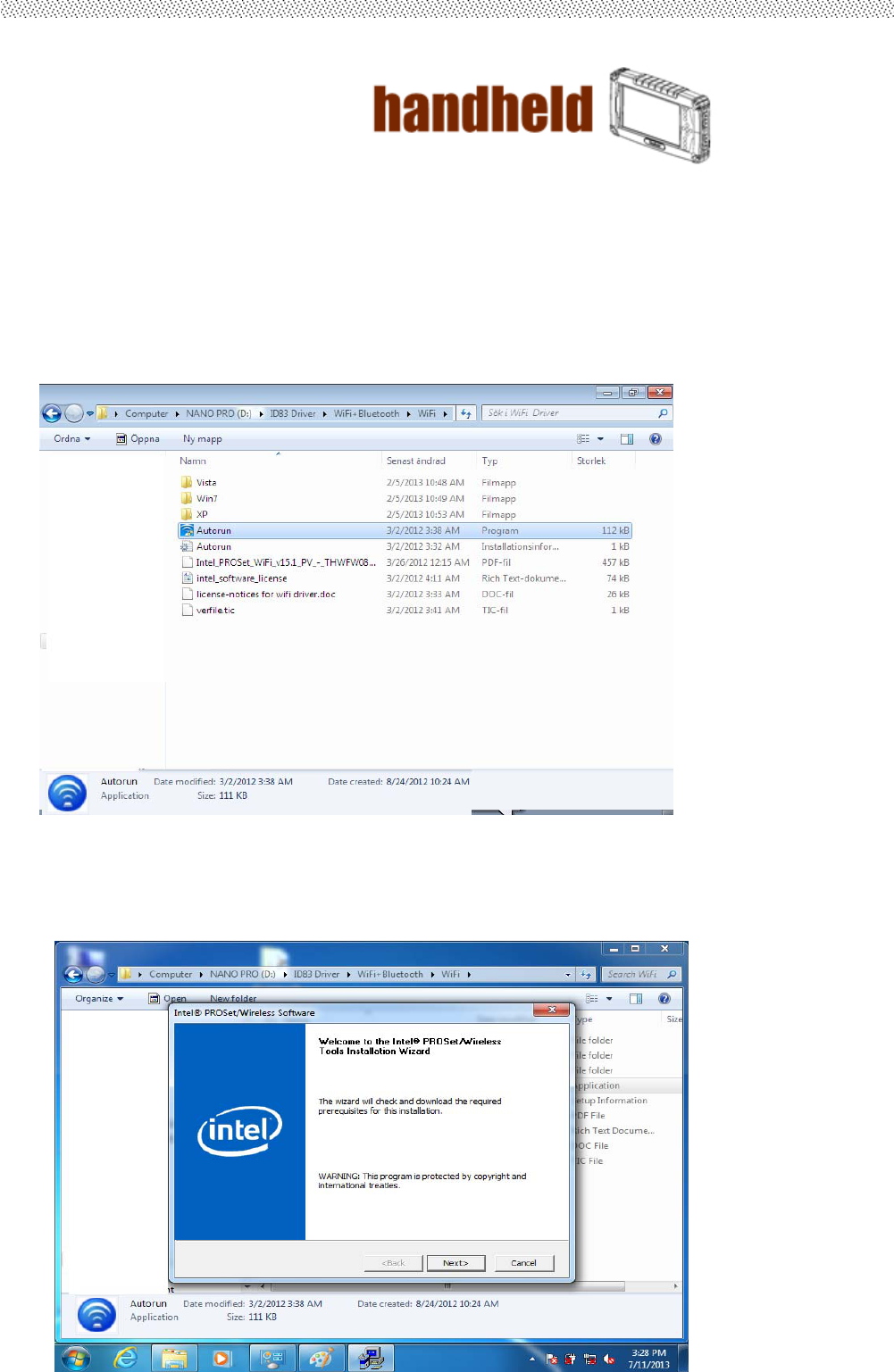Click Öppna in the upper toolbar
894x1372 pixels.
138,438
